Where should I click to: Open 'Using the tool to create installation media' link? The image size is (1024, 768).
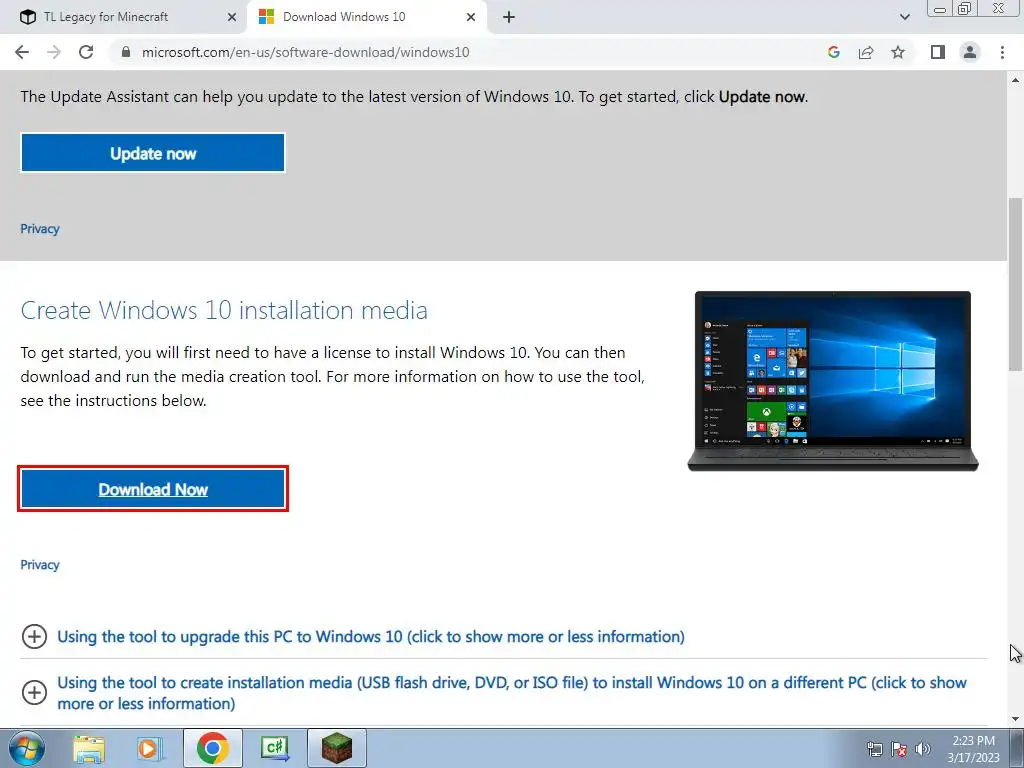[x=512, y=693]
